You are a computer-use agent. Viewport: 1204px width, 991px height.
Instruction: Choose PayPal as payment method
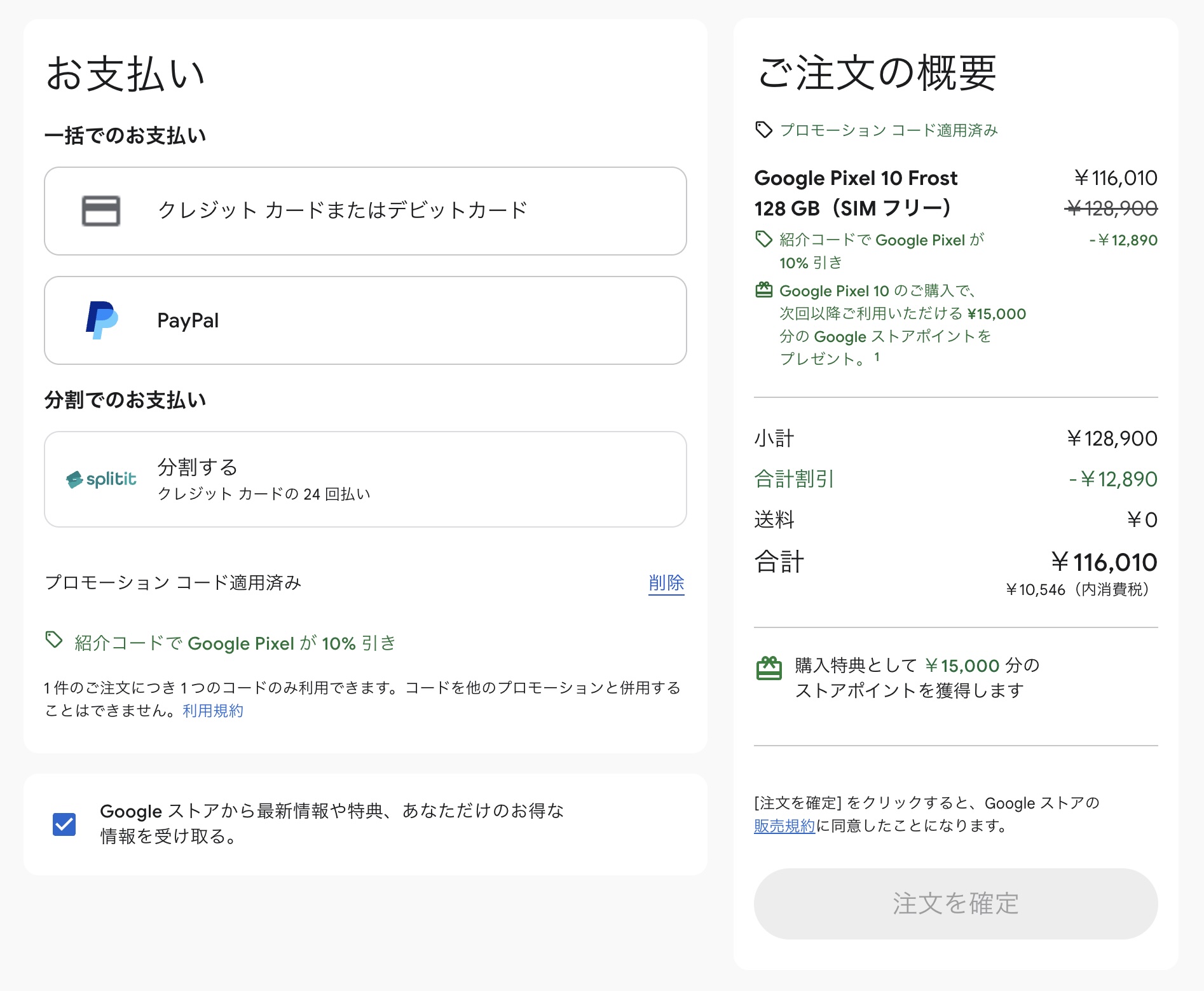(365, 320)
